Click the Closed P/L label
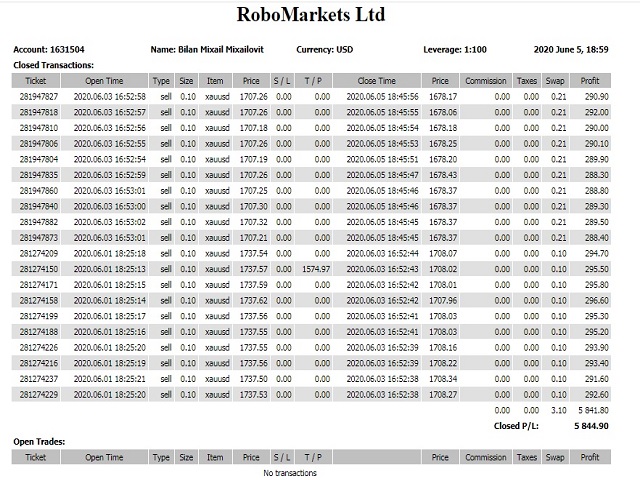Viewport: 640px width, 480px height. (x=516, y=426)
